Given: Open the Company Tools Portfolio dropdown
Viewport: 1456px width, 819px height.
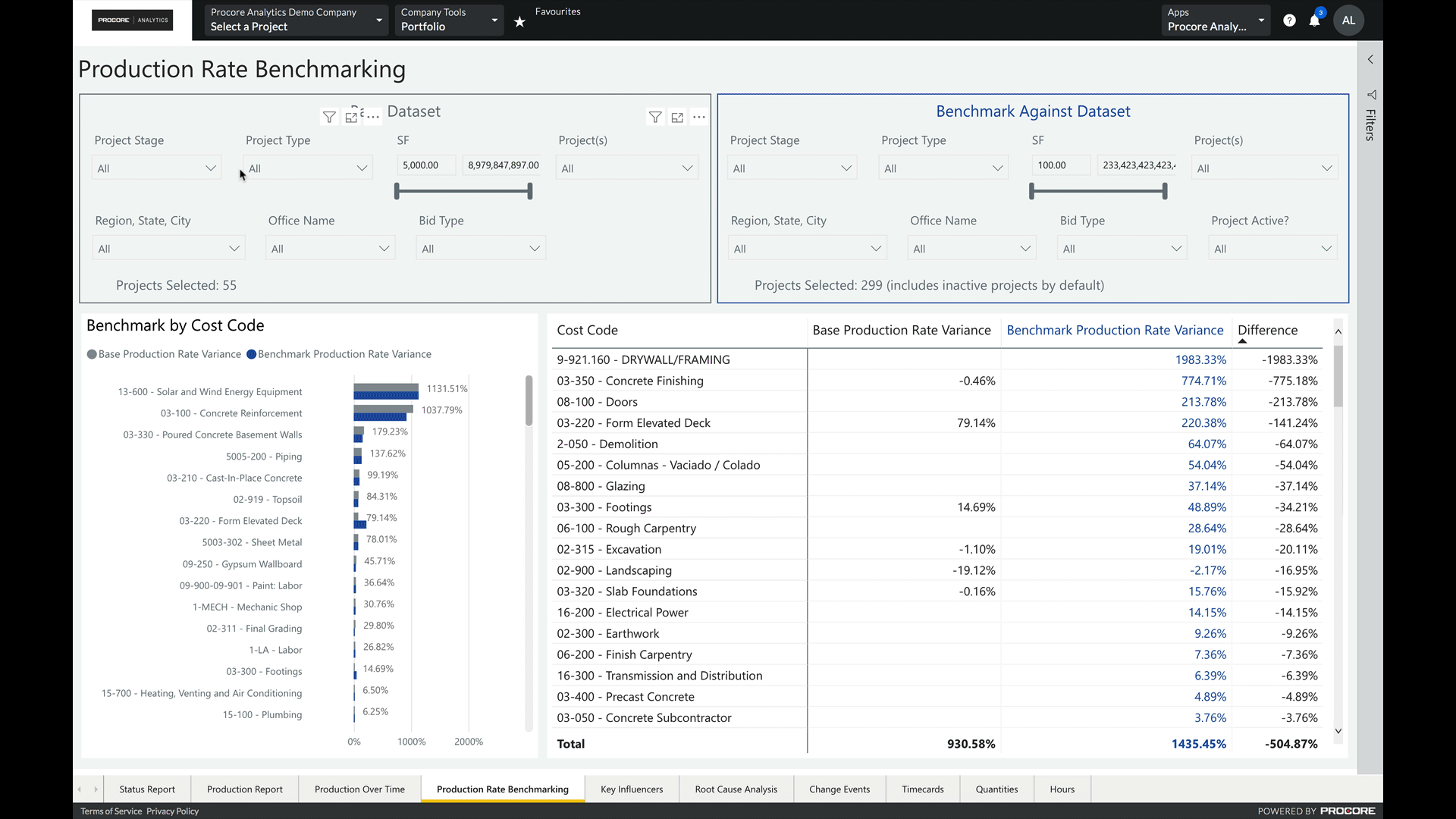Looking at the screenshot, I should coord(449,20).
